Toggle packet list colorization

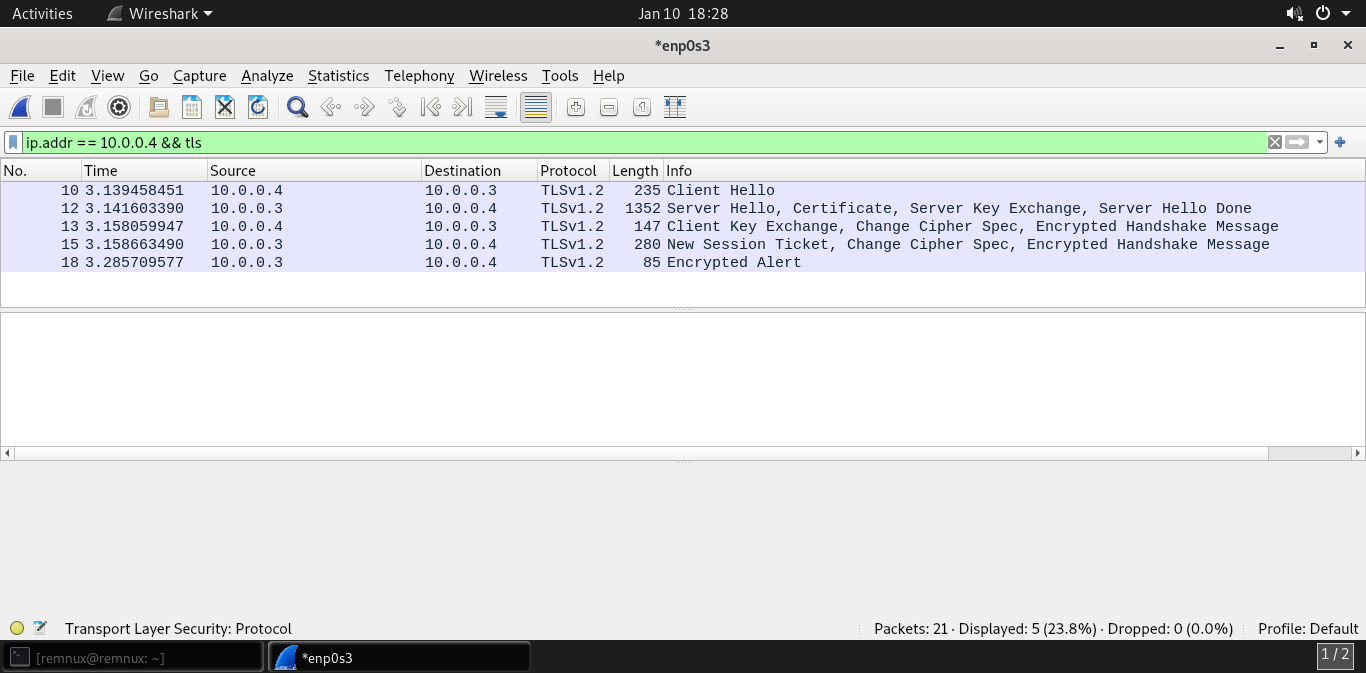(x=535, y=107)
